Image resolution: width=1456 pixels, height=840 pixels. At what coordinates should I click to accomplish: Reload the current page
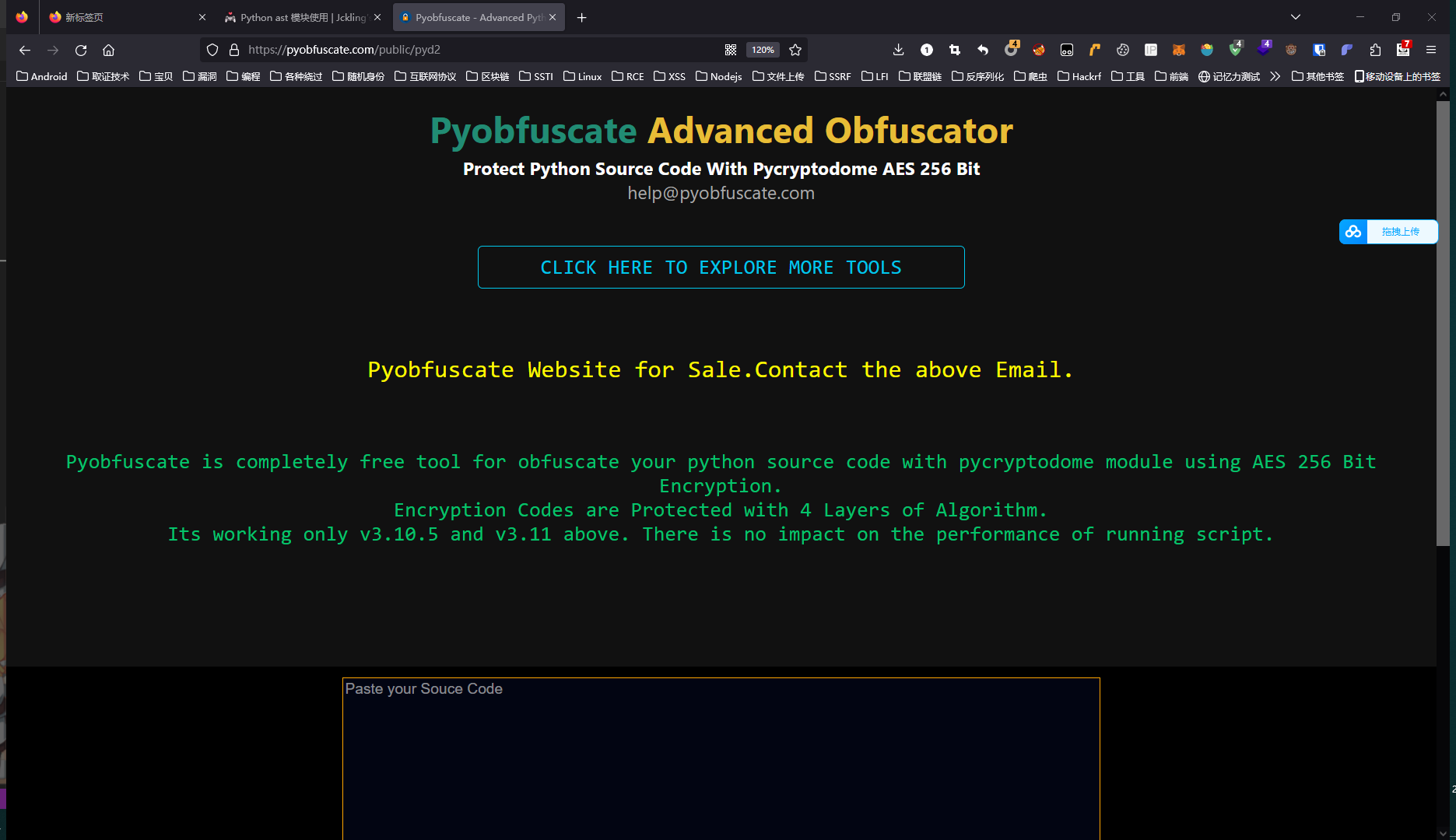click(81, 50)
